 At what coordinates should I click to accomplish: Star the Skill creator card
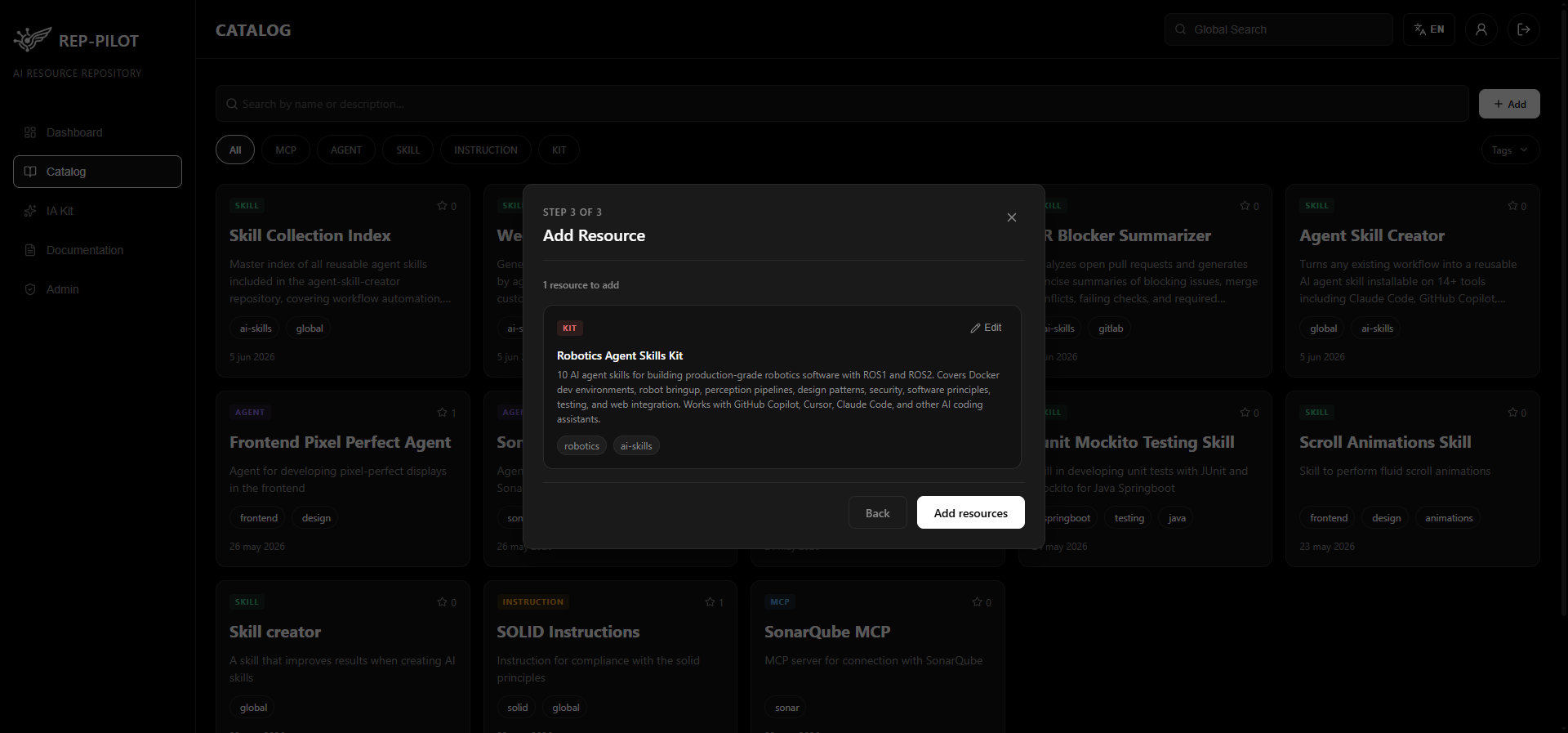pos(442,602)
